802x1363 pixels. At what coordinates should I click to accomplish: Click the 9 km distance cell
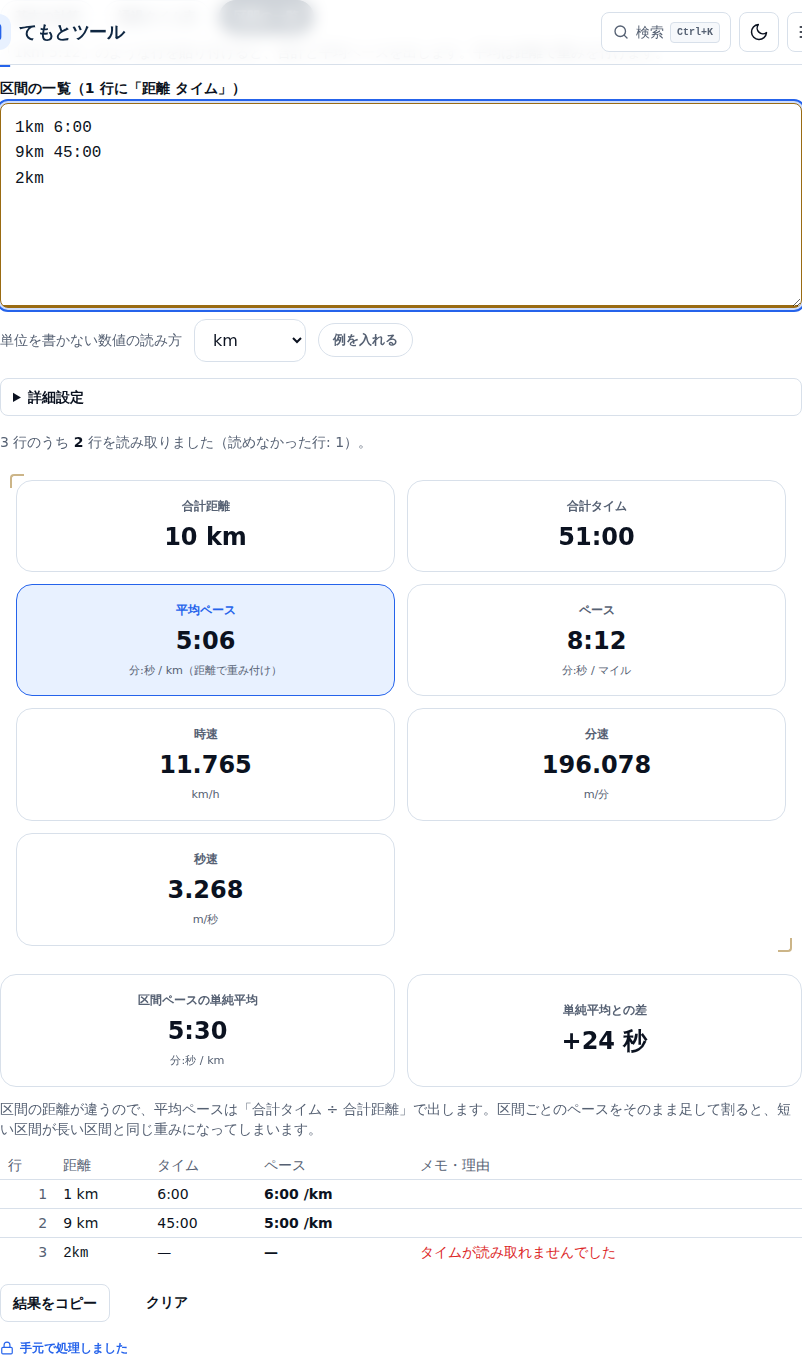[81, 1223]
